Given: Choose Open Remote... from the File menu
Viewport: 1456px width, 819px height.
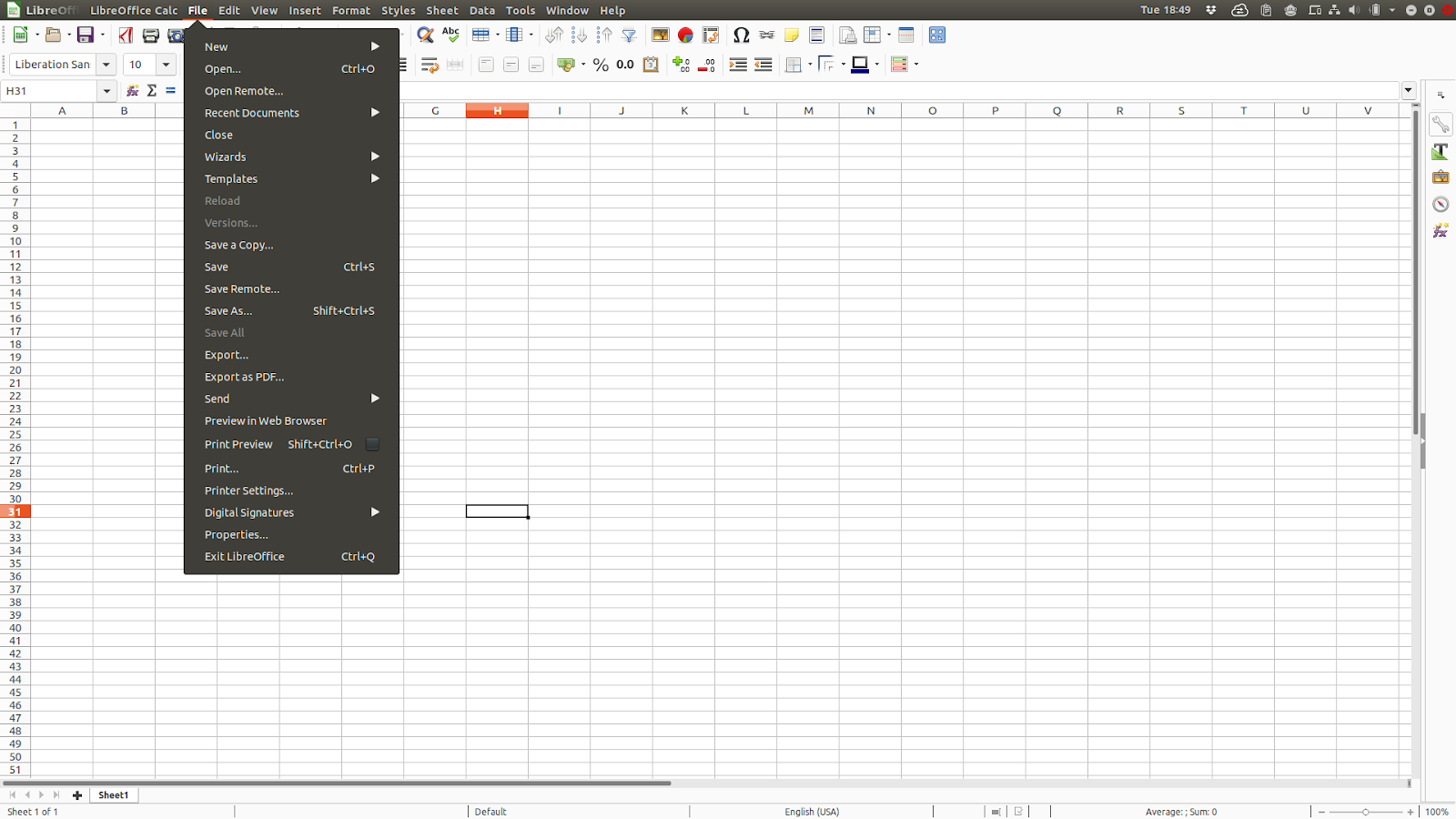Looking at the screenshot, I should click(x=291, y=91).
